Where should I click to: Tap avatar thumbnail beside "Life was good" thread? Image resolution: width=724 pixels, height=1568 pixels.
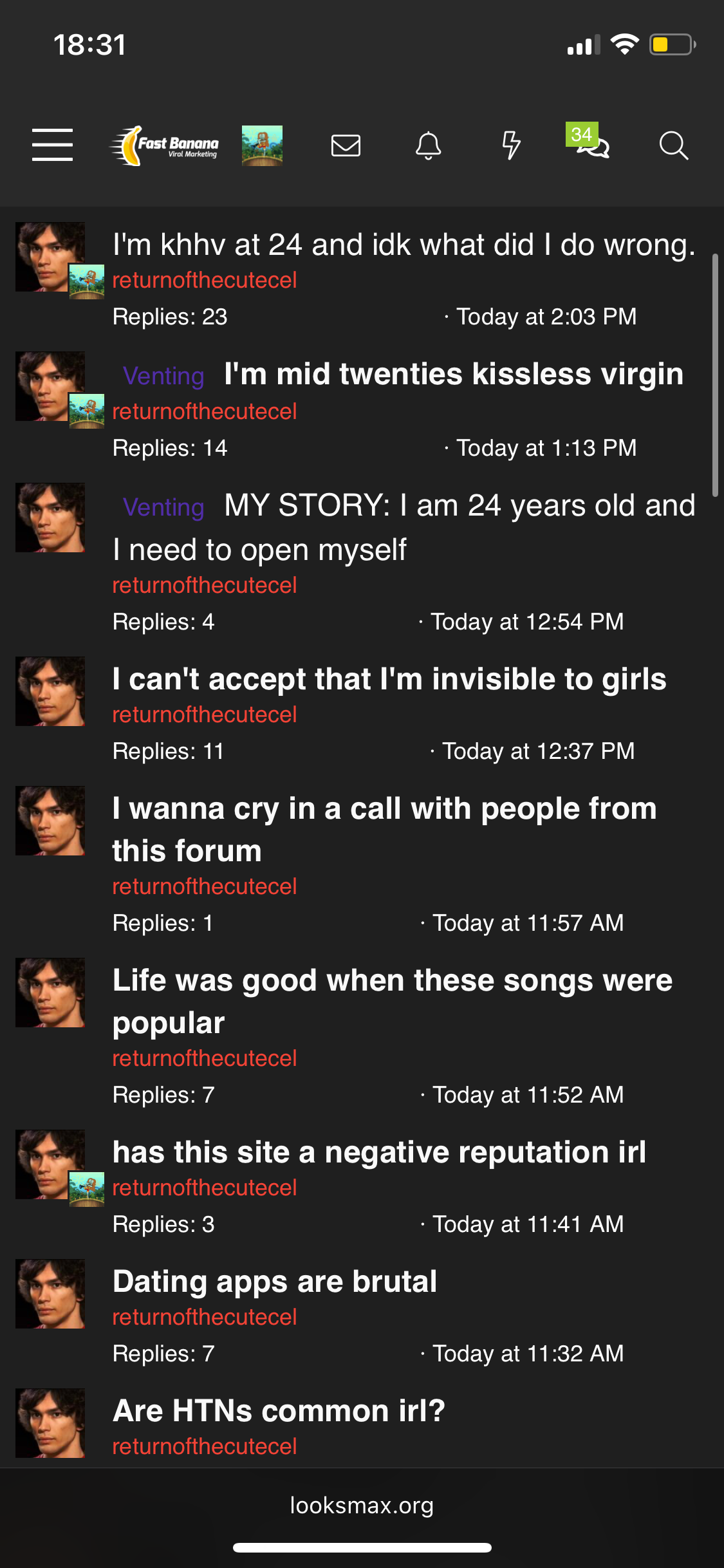click(x=50, y=993)
